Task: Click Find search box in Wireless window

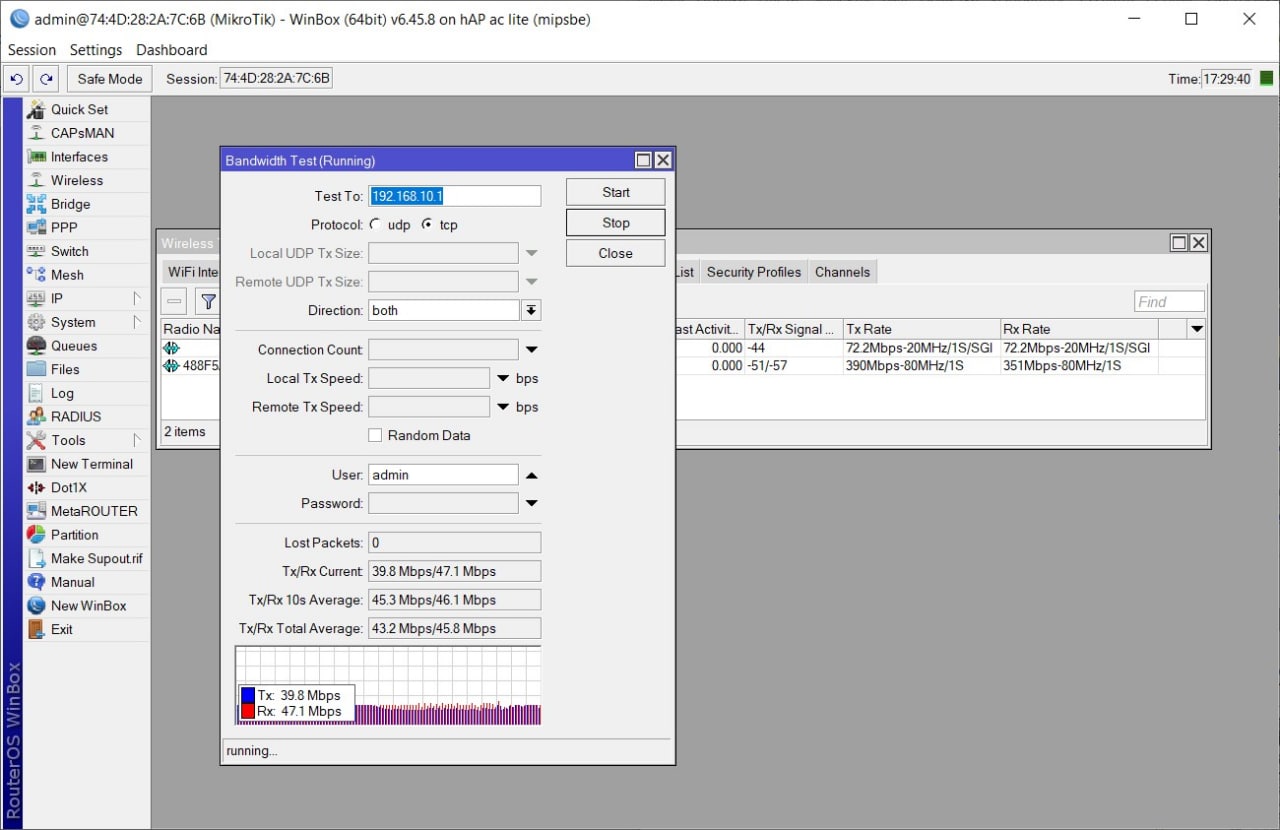Action: 1169,302
